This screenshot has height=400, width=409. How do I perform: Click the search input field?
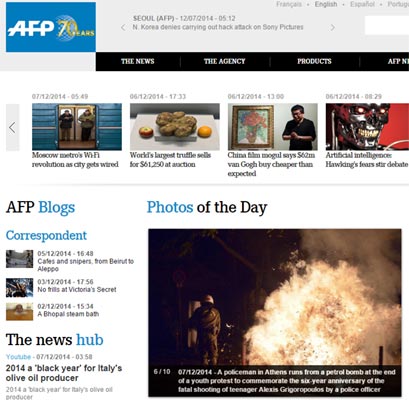[x=387, y=25]
